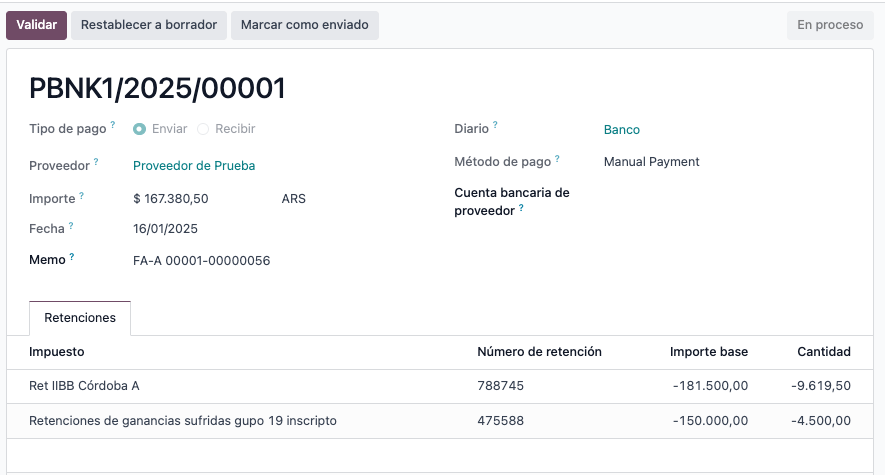This screenshot has width=885, height=475.
Task: Show the Memo field help tooltip icon
Action: click(x=72, y=257)
